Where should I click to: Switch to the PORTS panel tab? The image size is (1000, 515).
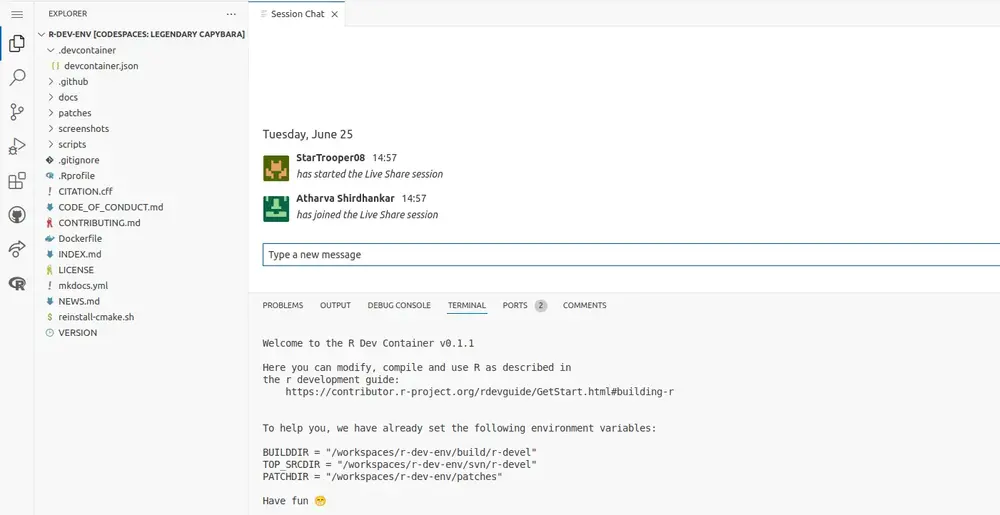click(515, 305)
